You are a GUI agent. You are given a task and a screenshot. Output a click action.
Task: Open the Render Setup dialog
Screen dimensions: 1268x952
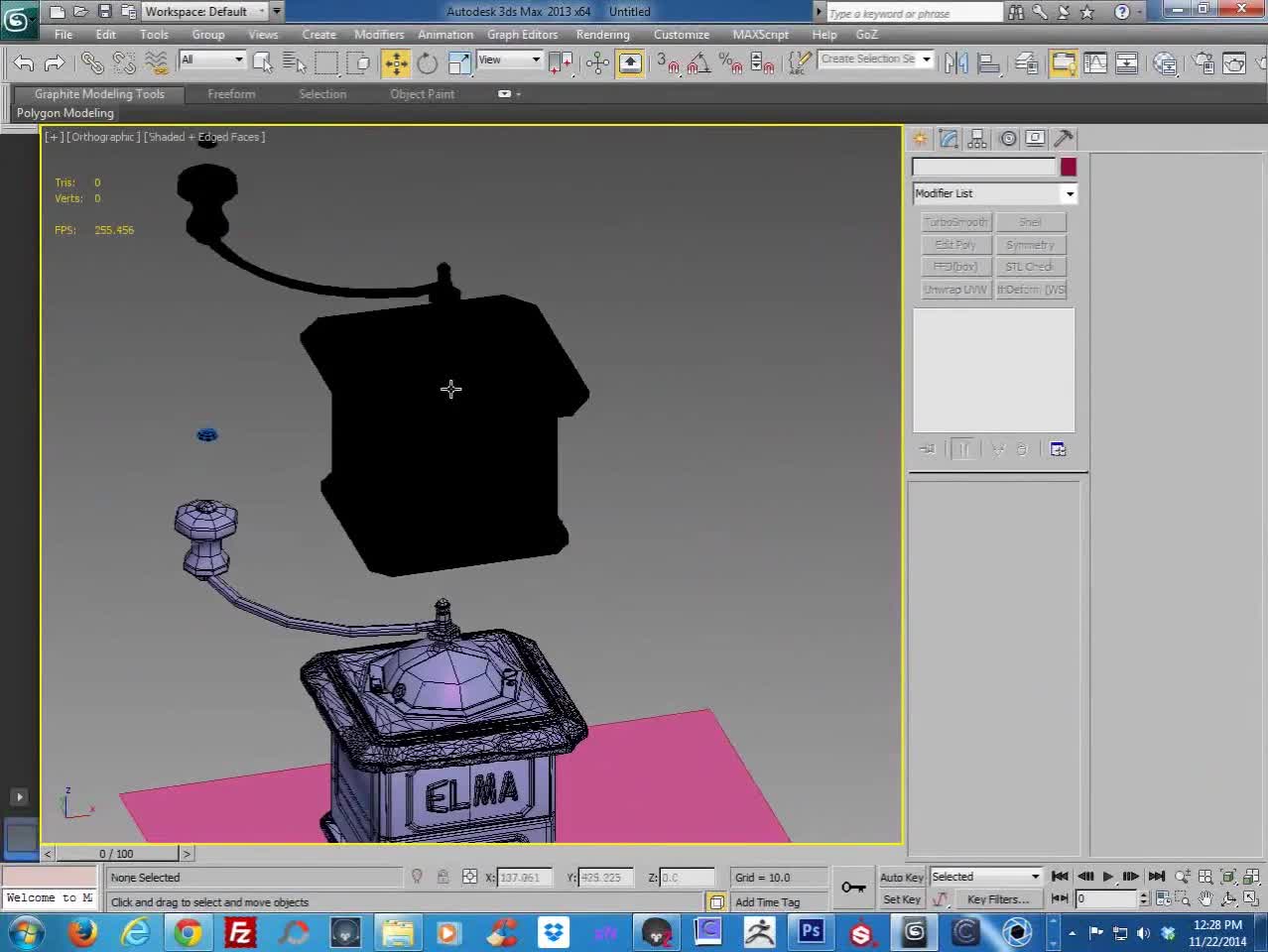coord(1204,63)
